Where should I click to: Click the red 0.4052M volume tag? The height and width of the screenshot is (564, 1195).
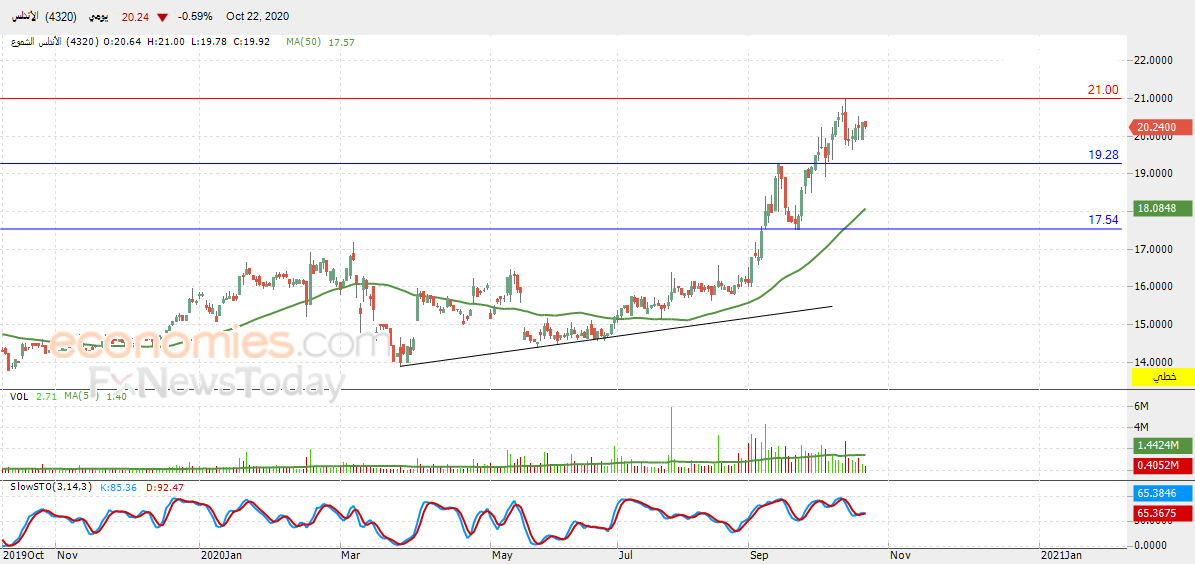coord(1161,466)
